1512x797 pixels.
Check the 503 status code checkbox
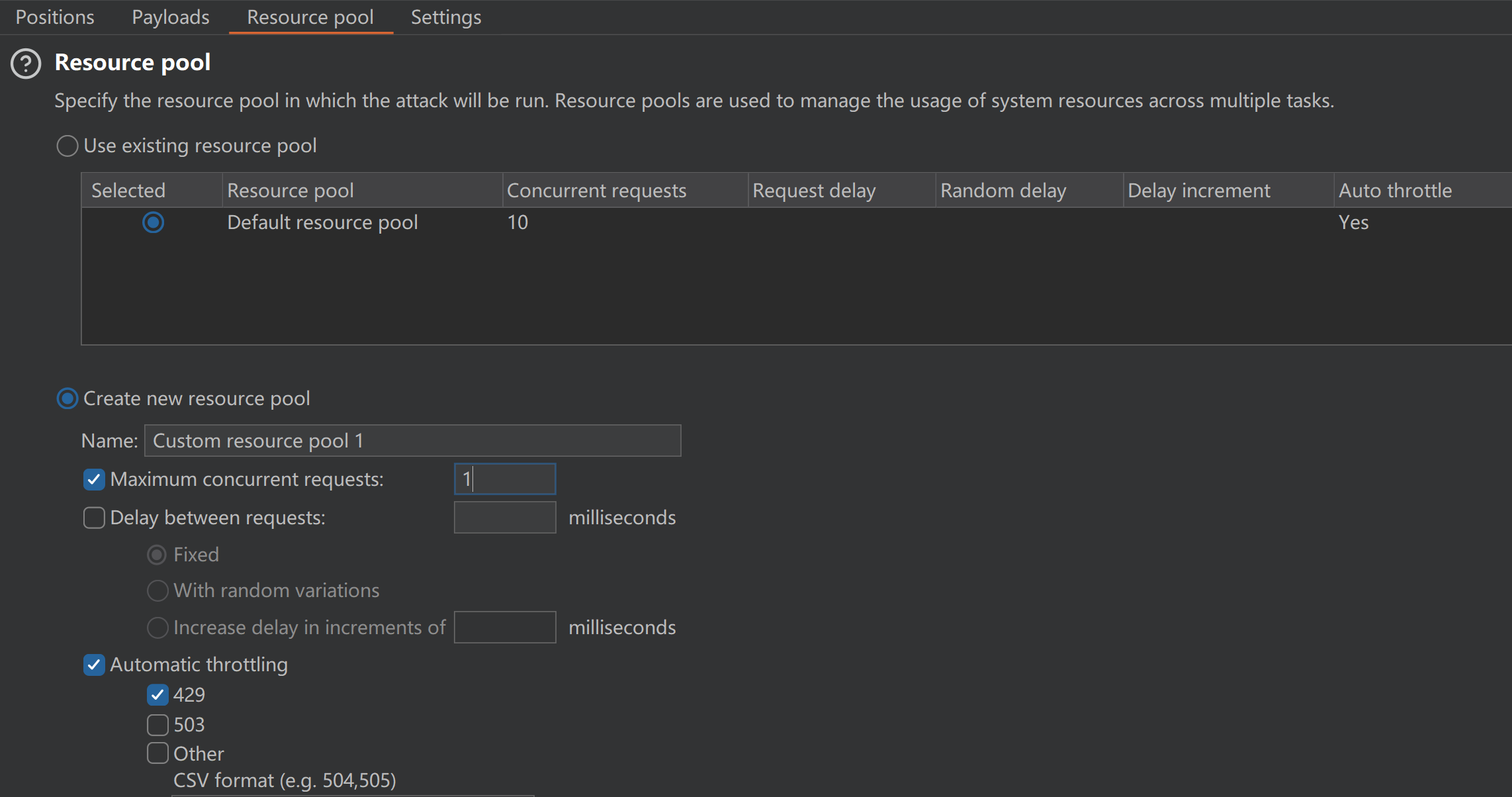point(157,725)
